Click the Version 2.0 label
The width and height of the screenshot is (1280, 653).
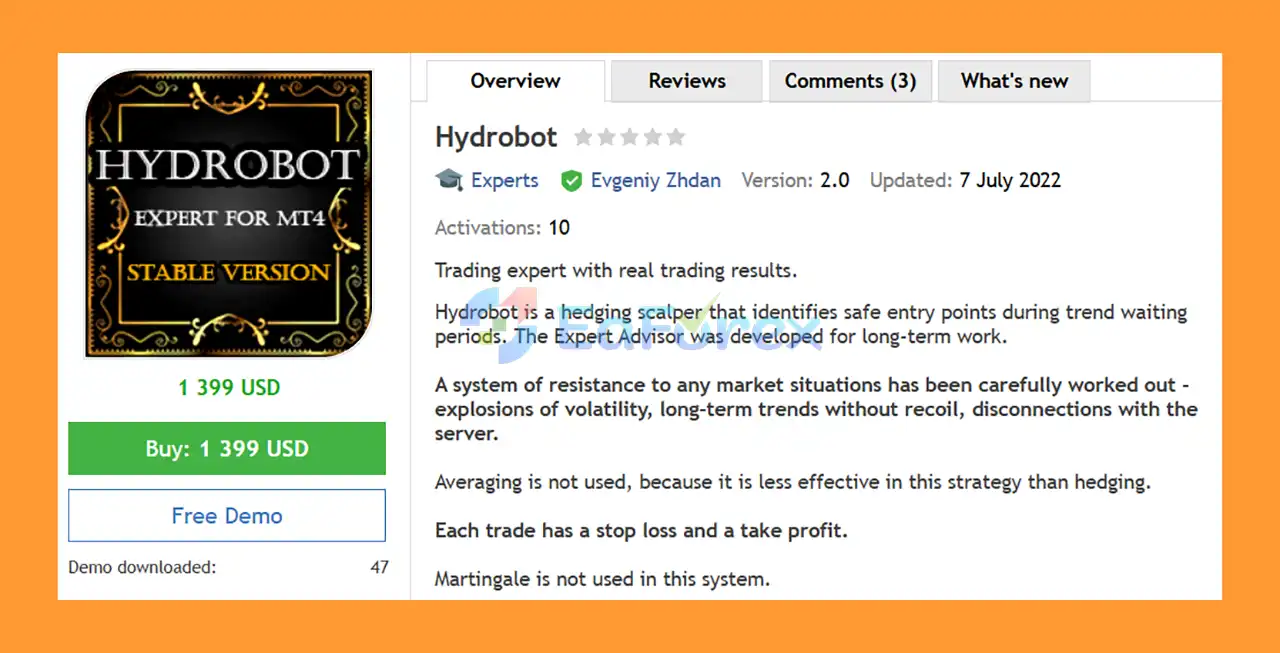795,181
